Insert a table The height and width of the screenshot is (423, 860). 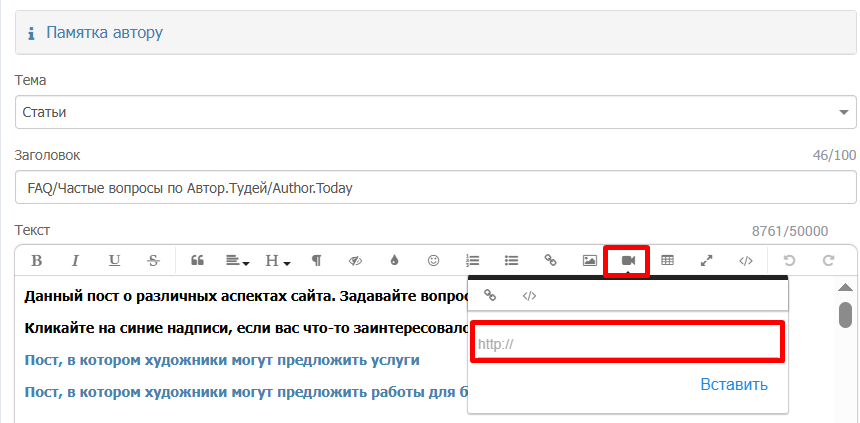click(667, 261)
